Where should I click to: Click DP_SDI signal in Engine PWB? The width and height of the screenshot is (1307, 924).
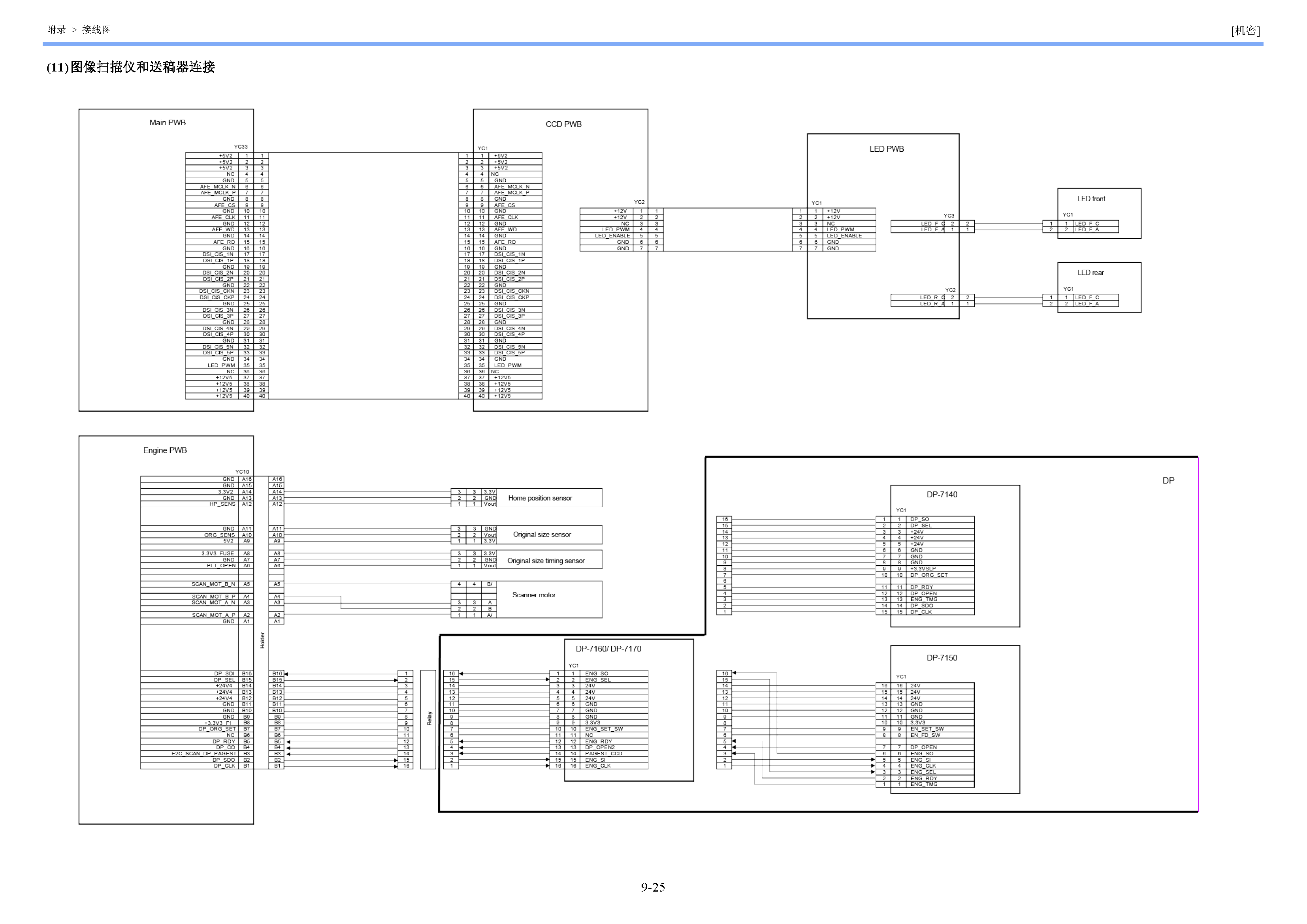(224, 674)
